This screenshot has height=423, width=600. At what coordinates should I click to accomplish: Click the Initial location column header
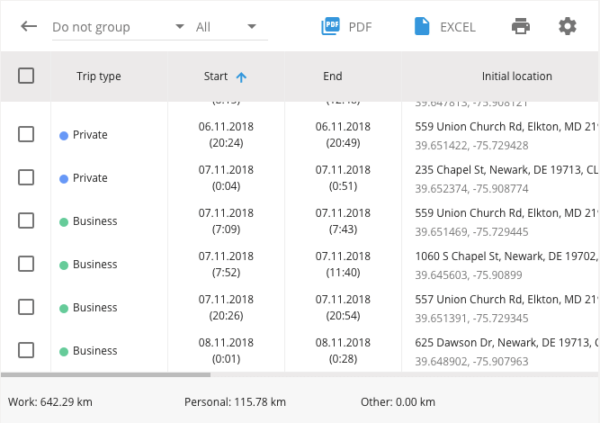(516, 76)
